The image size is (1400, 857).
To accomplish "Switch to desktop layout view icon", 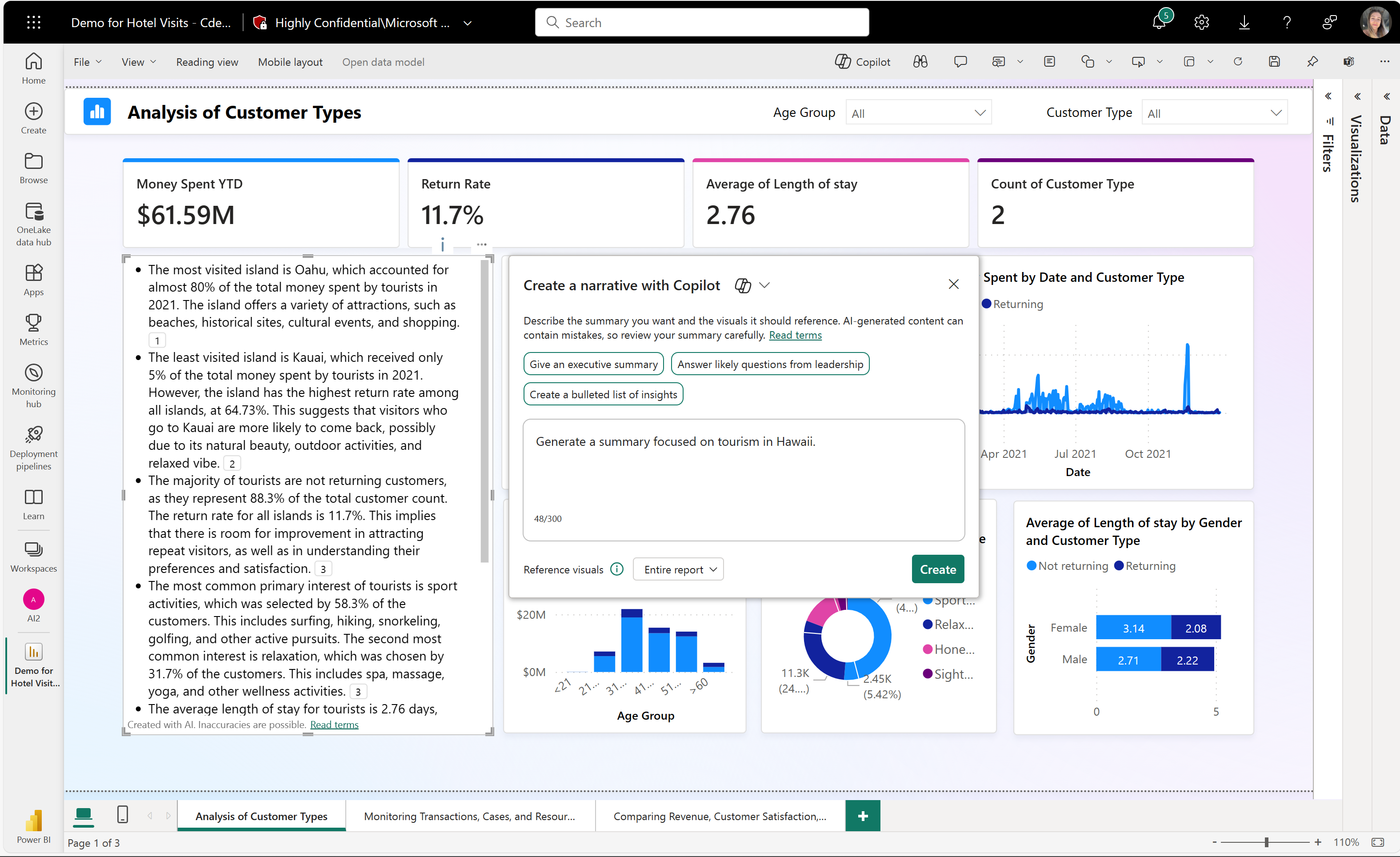I will pos(84,815).
